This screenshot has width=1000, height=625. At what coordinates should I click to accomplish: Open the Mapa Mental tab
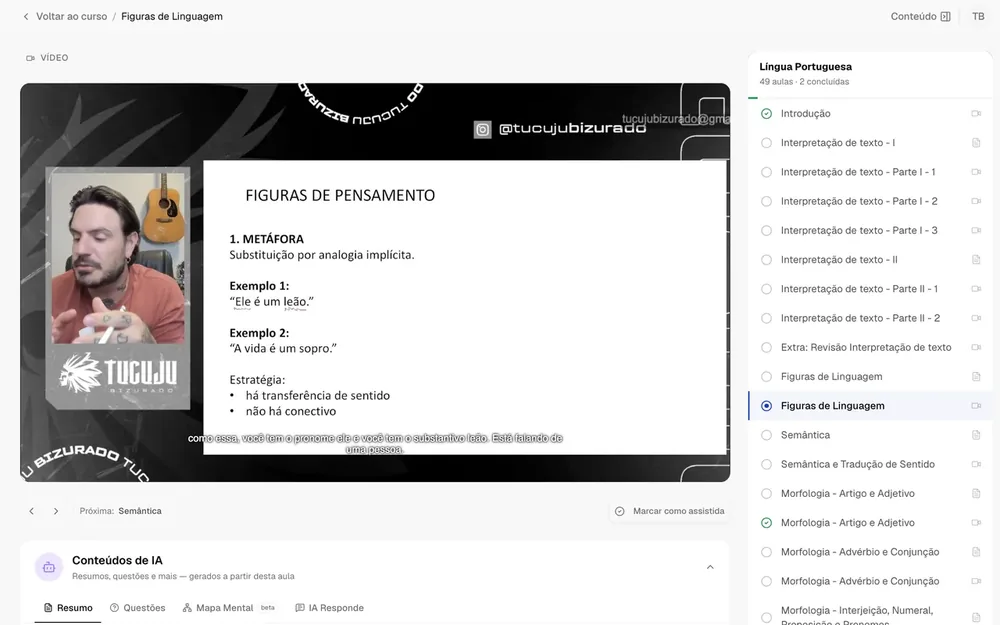(x=228, y=608)
